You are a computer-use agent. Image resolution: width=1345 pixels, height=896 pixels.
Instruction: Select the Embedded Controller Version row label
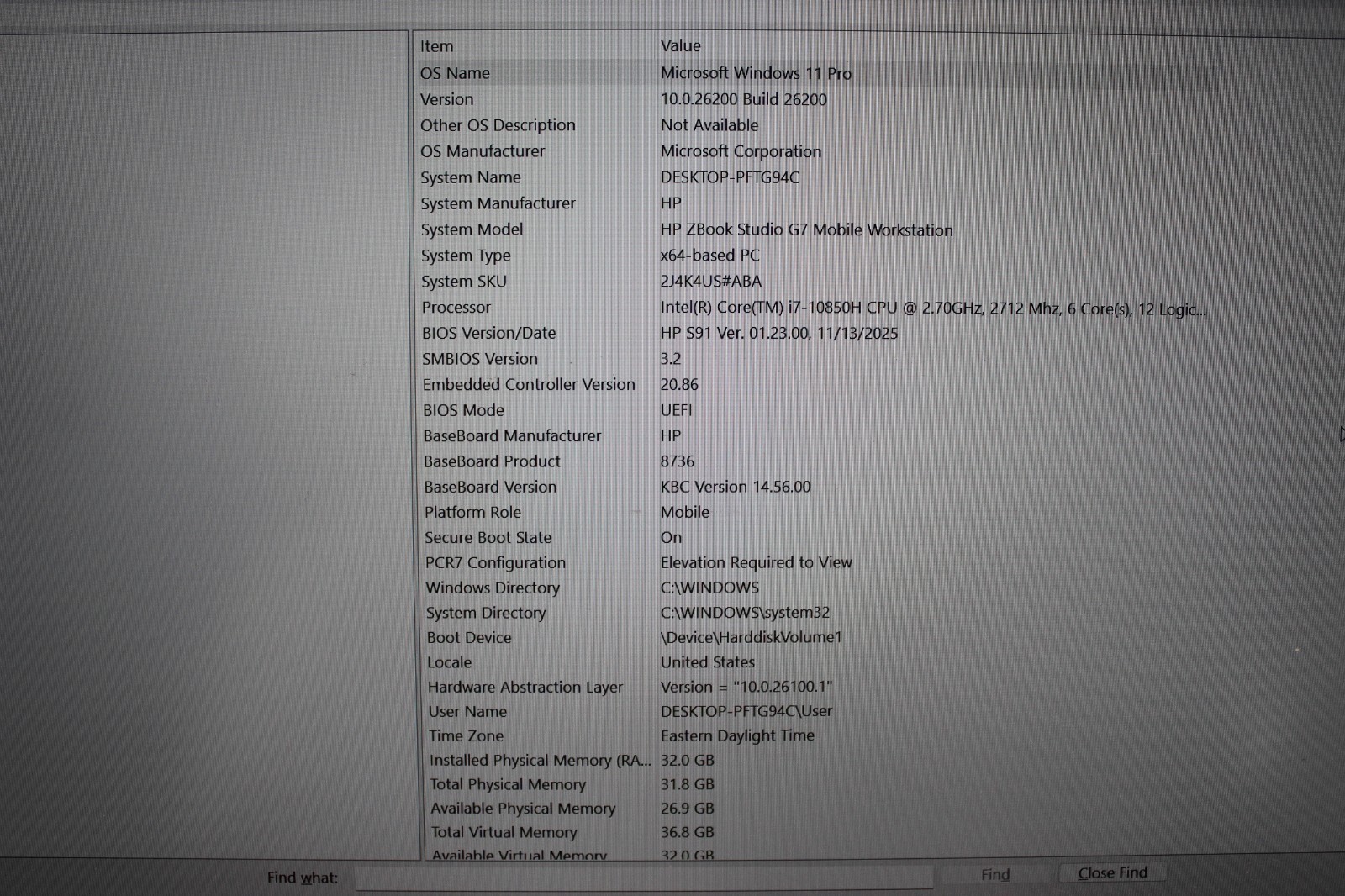529,384
